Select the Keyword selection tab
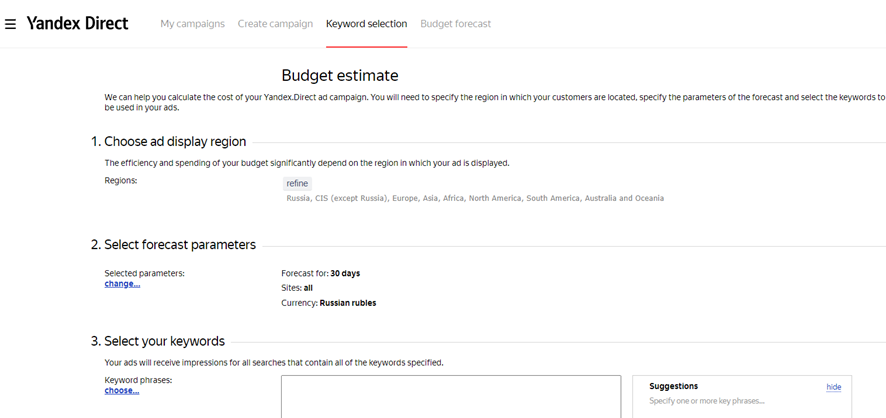 (366, 24)
